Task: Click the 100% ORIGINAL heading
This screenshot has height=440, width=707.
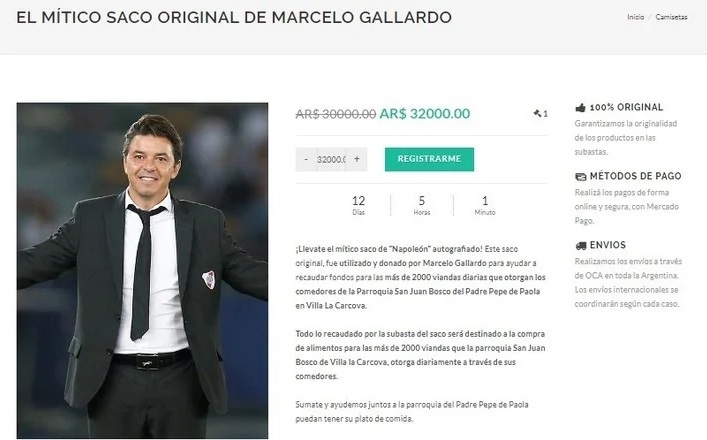Action: tap(626, 107)
